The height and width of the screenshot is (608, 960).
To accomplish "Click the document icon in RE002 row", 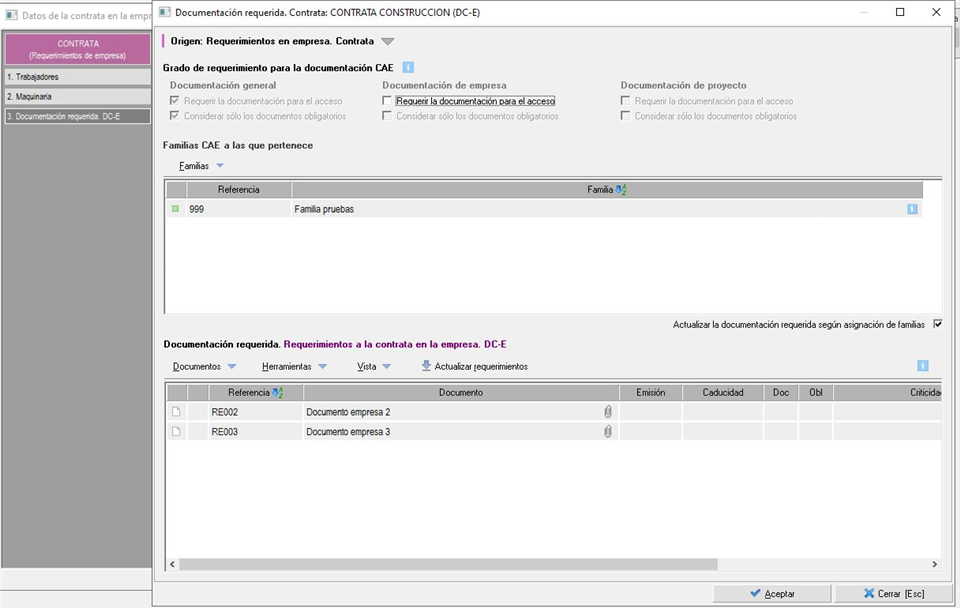I will tap(176, 412).
